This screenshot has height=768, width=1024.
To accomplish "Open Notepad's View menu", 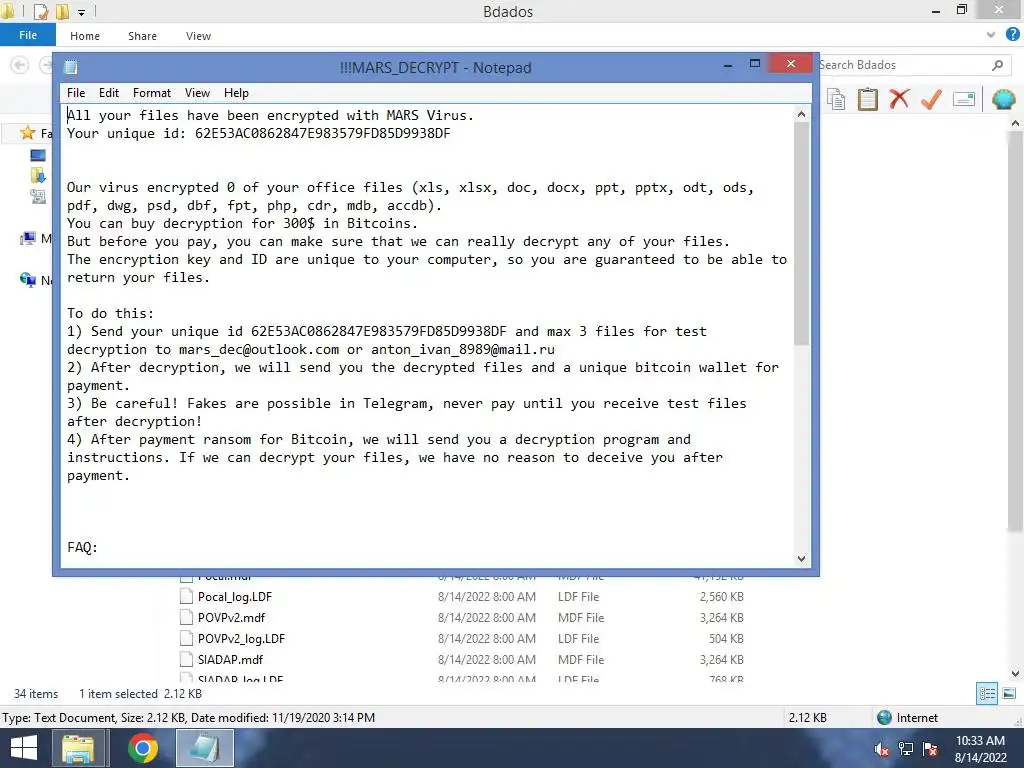I will click(197, 93).
